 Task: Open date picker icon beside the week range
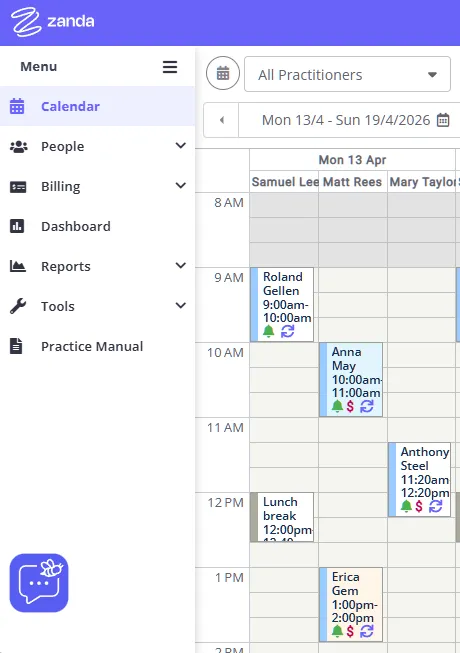tap(443, 120)
